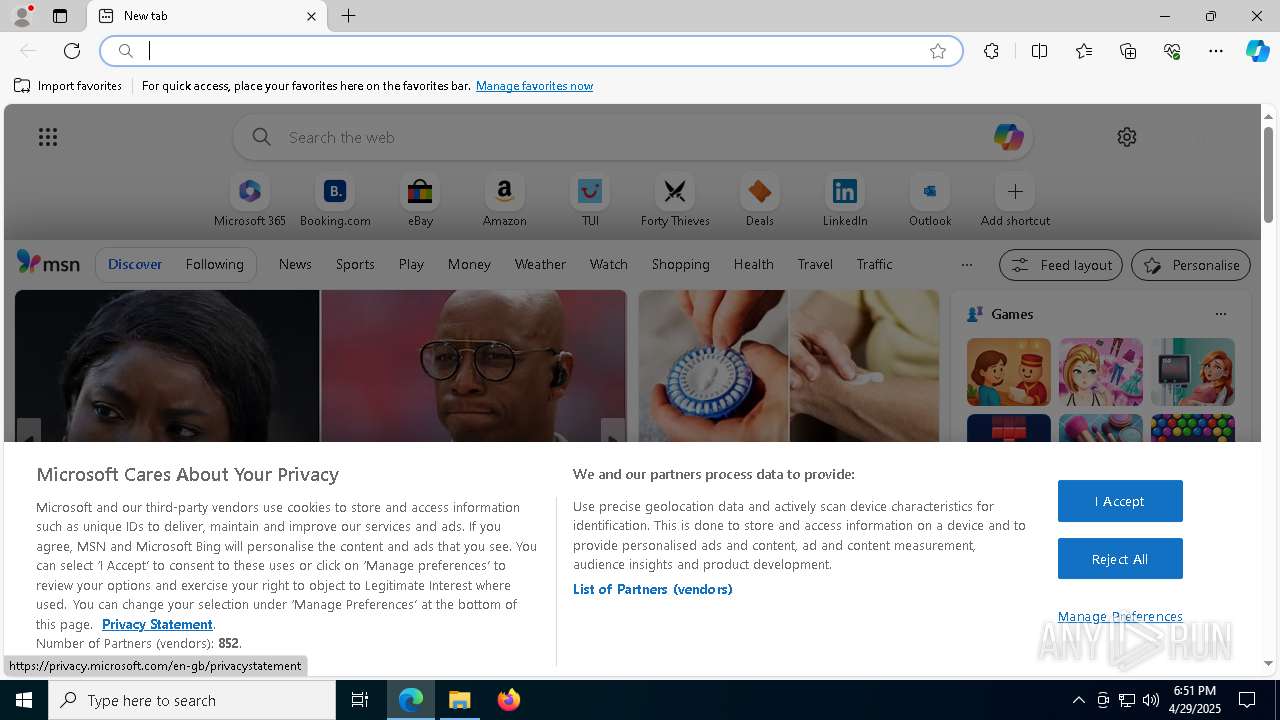Open the hospital game thumbnail

[x=1193, y=372]
